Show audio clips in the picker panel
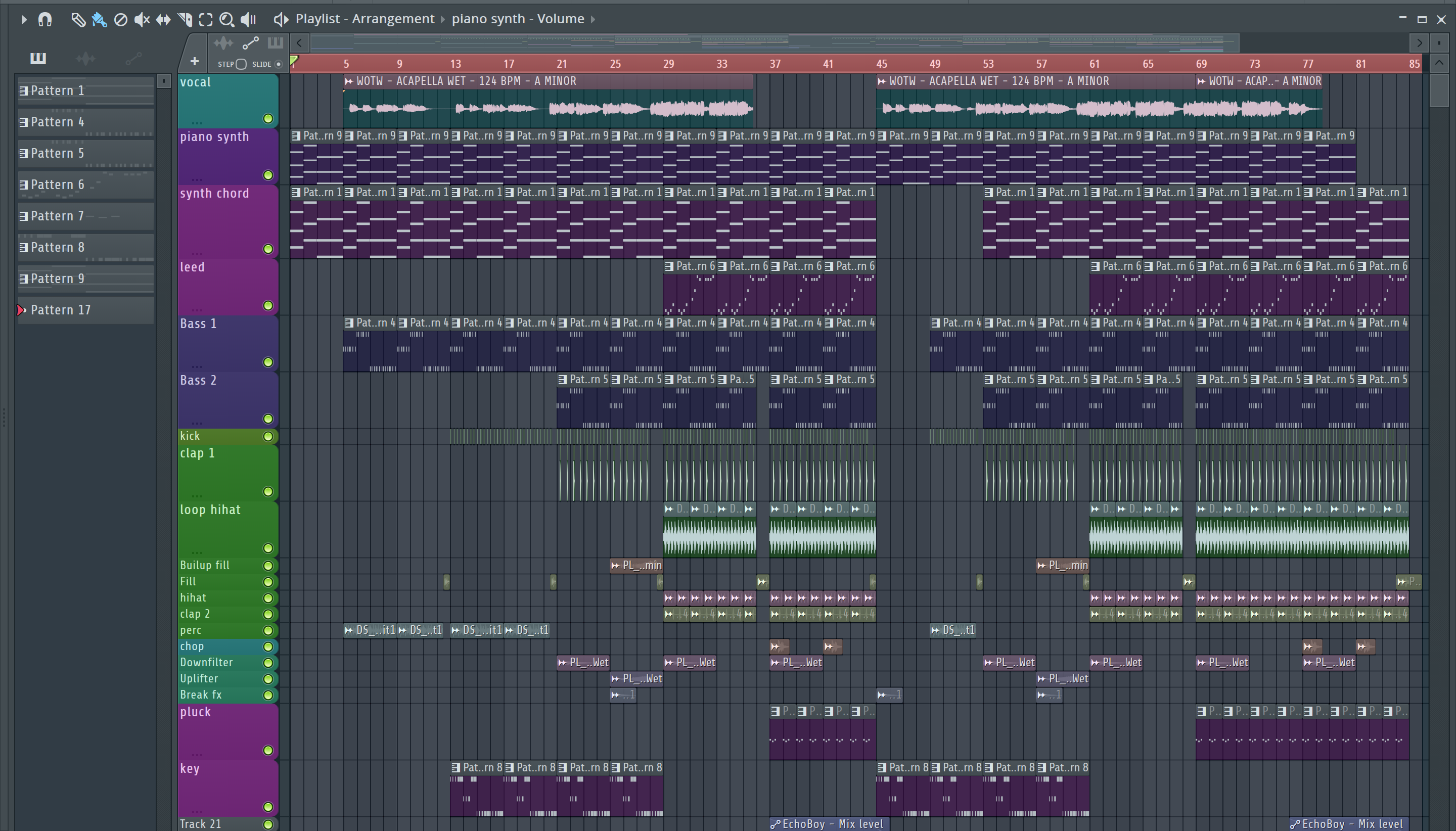This screenshot has width=1456, height=831. click(x=85, y=58)
